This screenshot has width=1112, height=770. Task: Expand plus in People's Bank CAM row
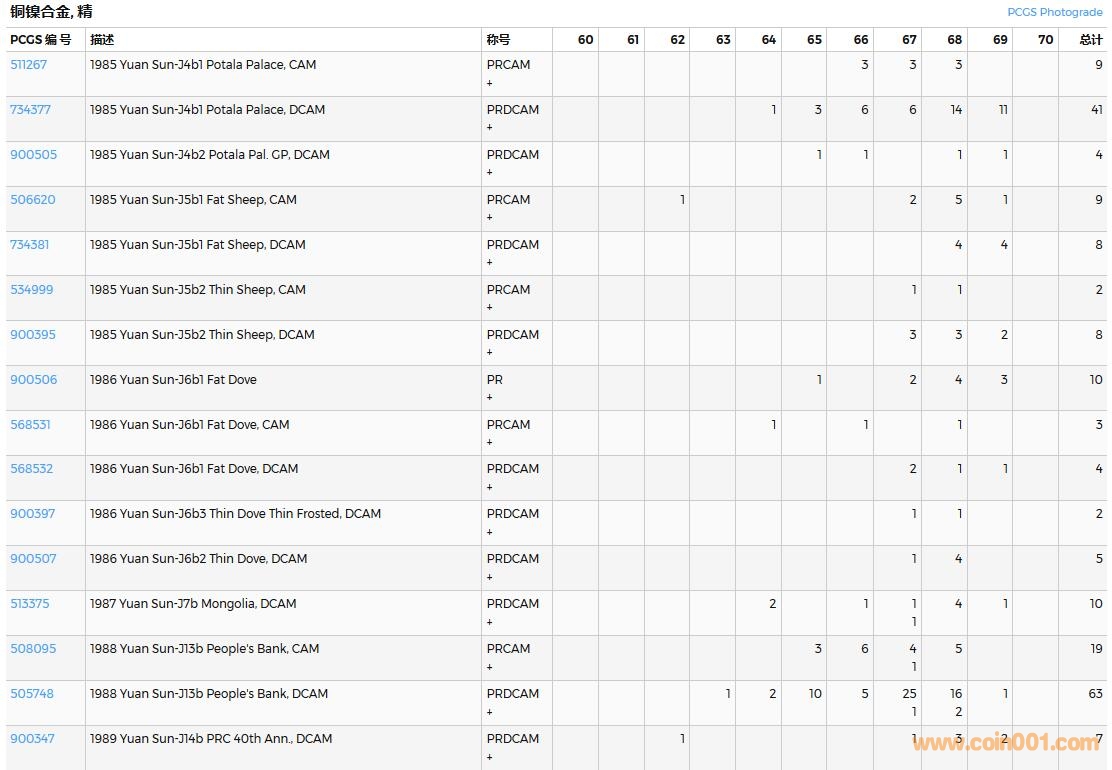[490, 667]
